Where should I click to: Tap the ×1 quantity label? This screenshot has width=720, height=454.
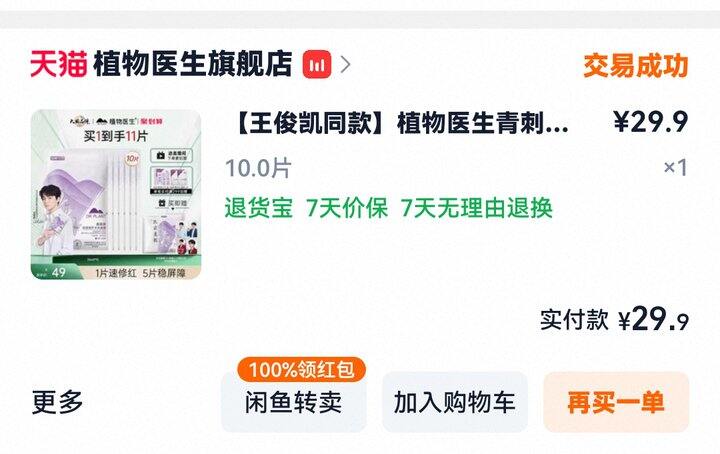675,167
